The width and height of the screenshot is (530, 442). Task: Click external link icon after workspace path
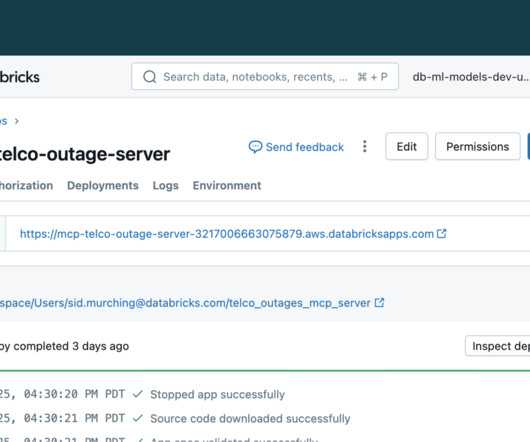pyautogui.click(x=379, y=302)
